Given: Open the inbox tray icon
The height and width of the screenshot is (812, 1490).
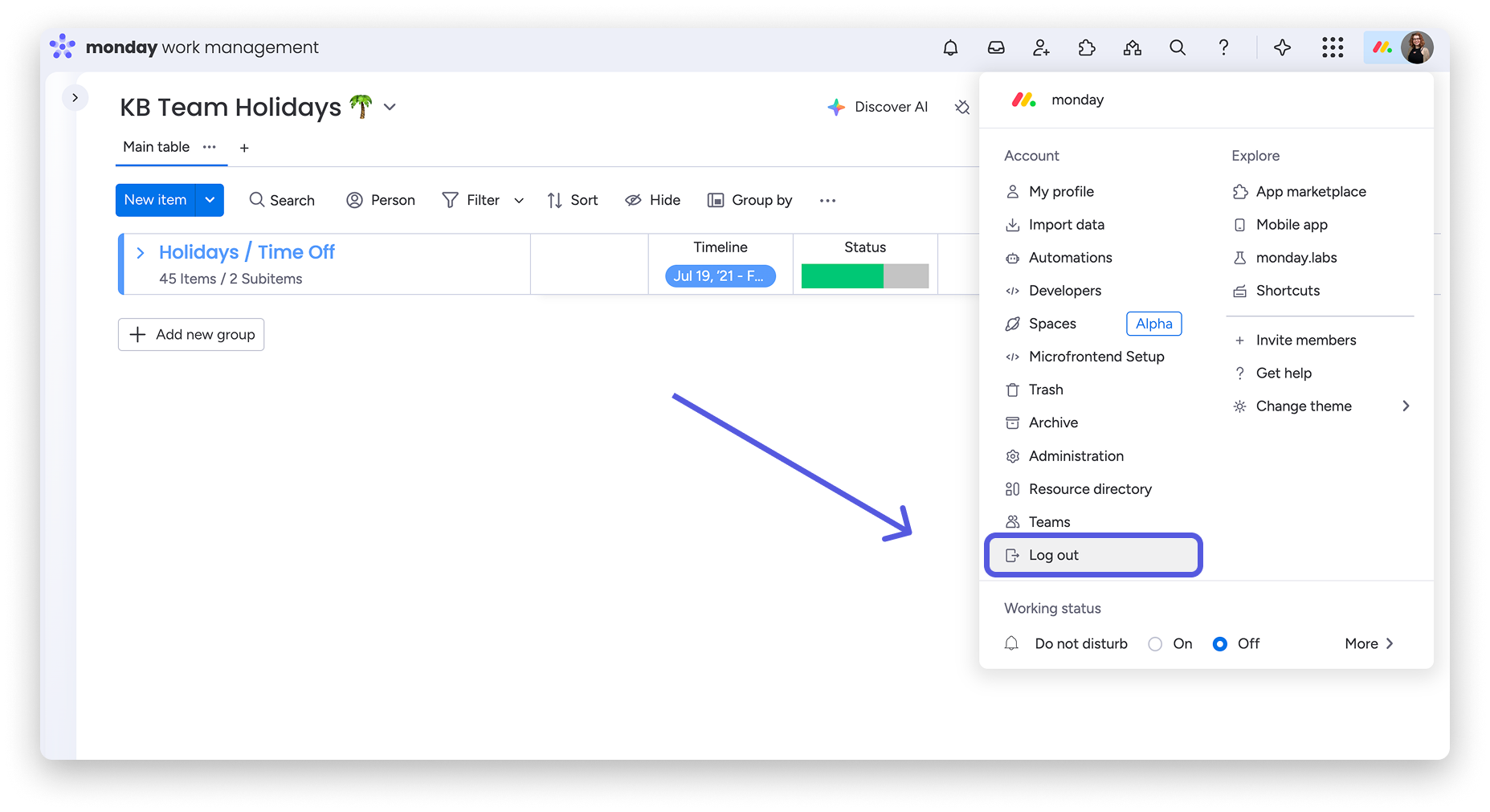Looking at the screenshot, I should (996, 47).
